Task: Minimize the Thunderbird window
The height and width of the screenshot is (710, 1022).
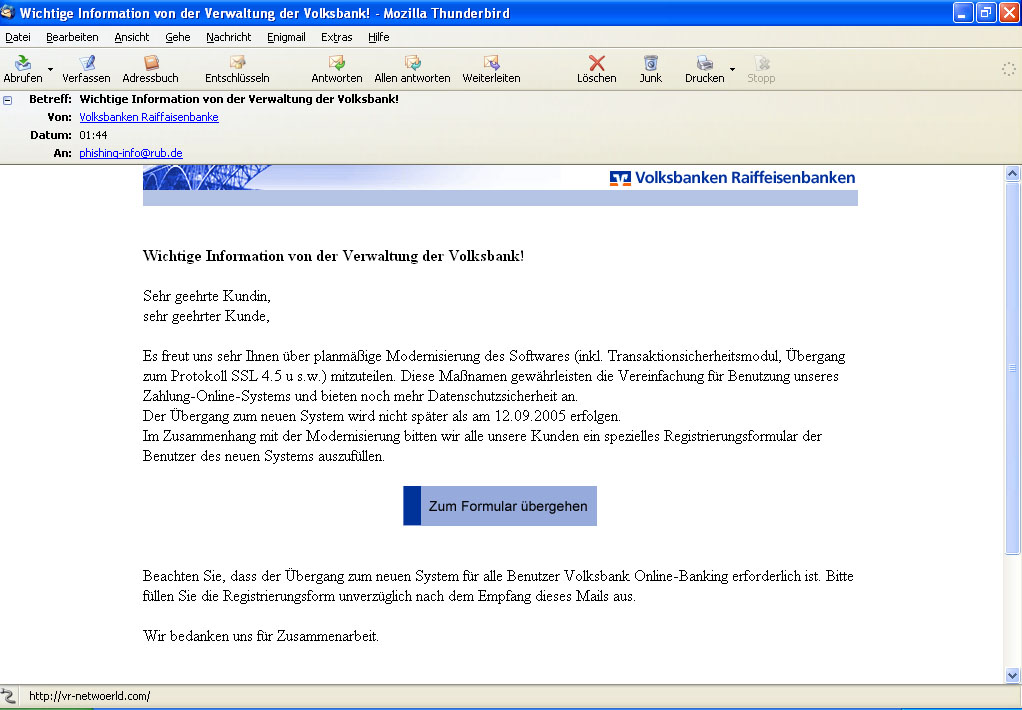Action: point(963,12)
